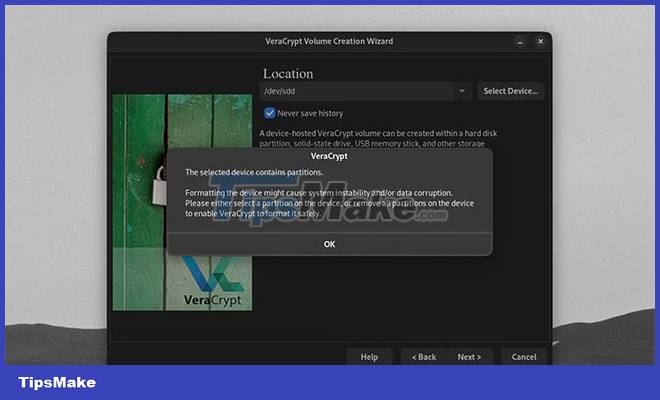Click the Help button
660x400 pixels.
coord(369,357)
